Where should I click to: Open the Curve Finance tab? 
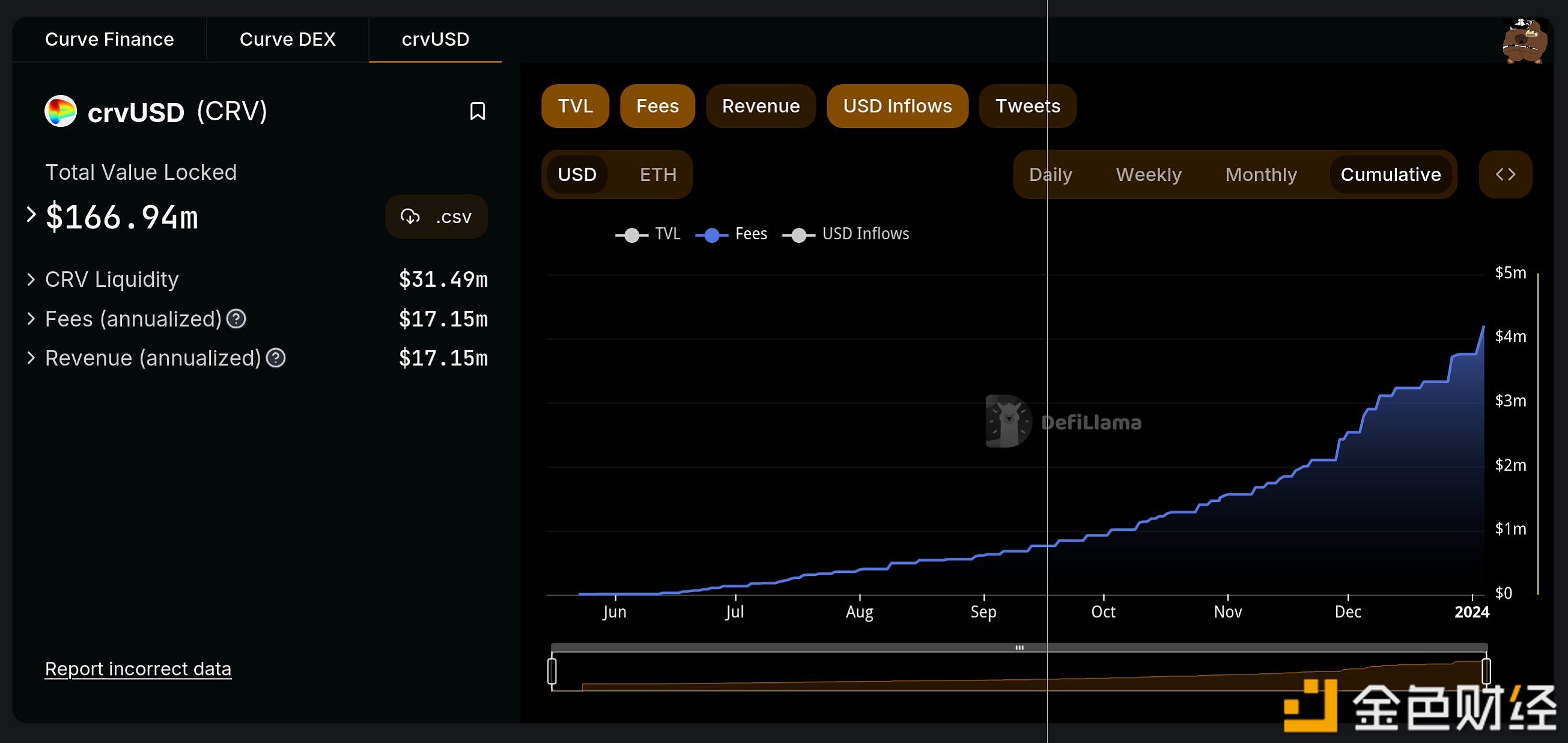[109, 39]
